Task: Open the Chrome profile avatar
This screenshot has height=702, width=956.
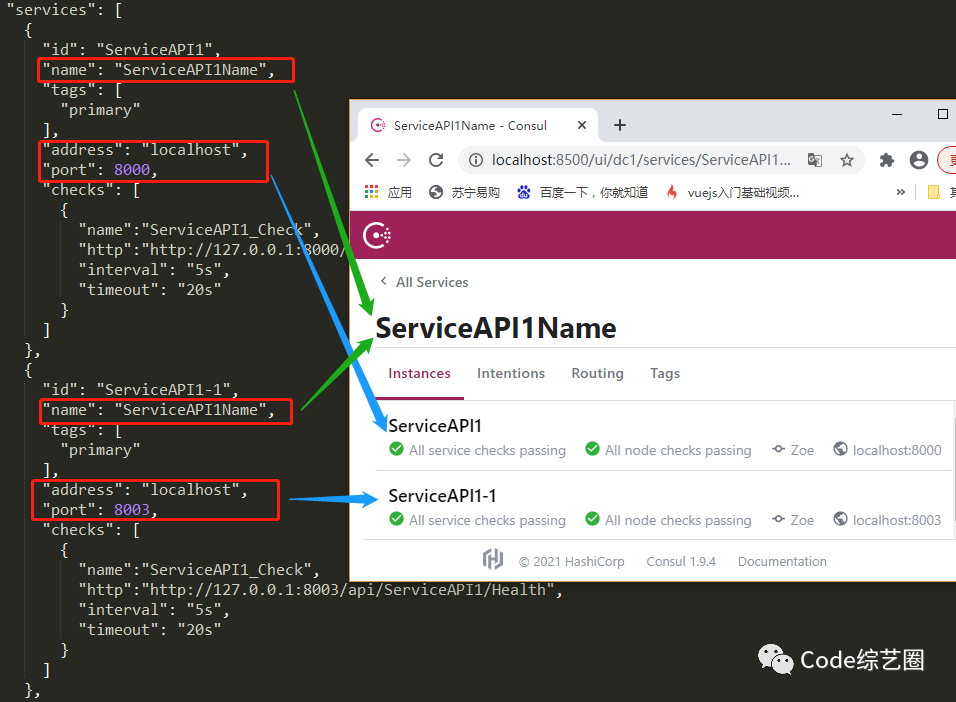Action: pyautogui.click(x=919, y=160)
